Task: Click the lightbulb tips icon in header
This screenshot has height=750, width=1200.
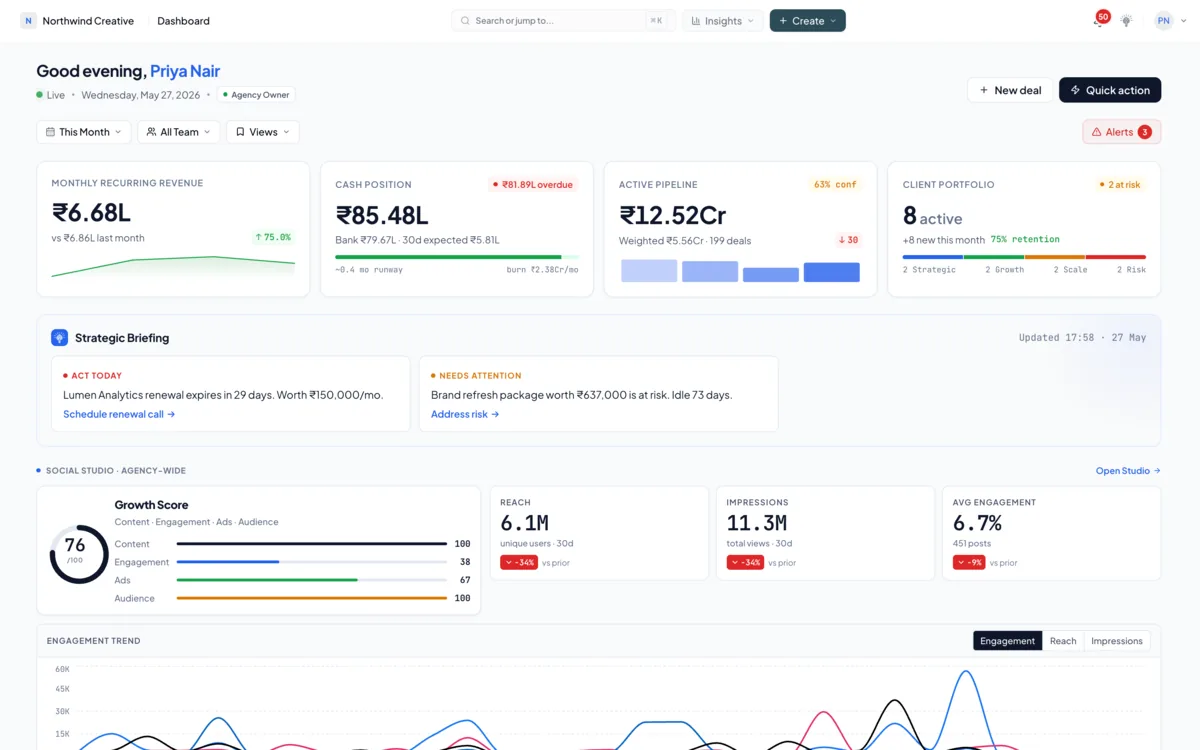Action: 1127,21
